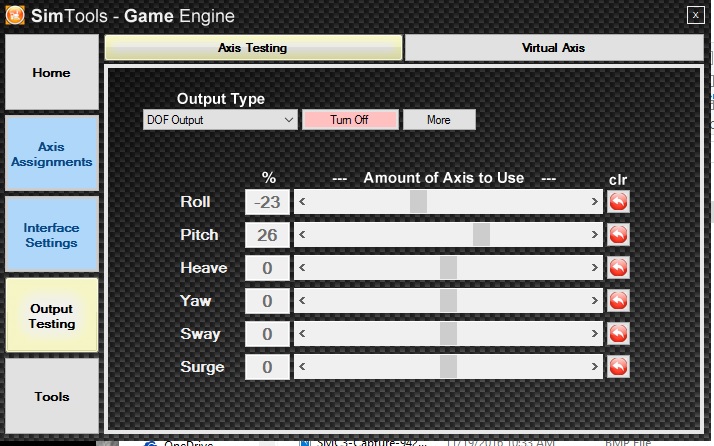Decrease Heave slider with left arrow
Screen dimensions: 714x446
pyautogui.click(x=302, y=267)
